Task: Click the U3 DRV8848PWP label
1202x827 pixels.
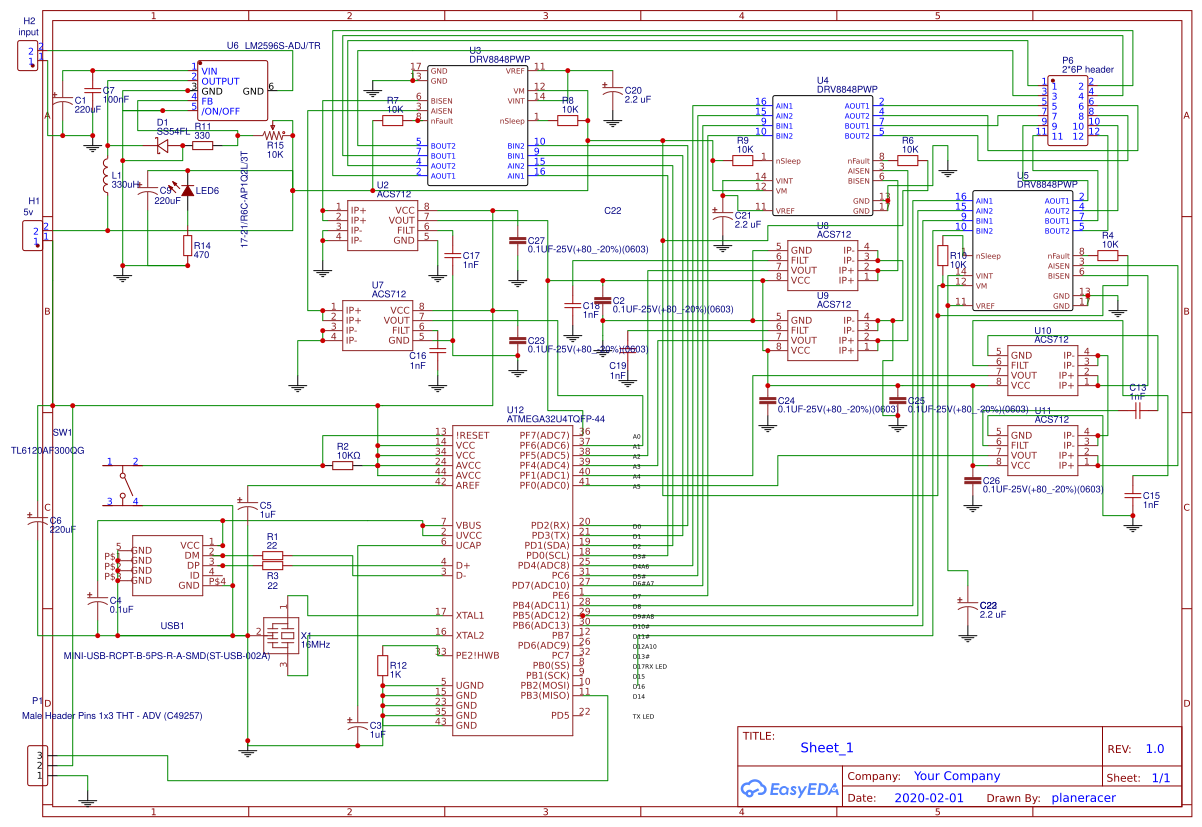Action: point(499,55)
